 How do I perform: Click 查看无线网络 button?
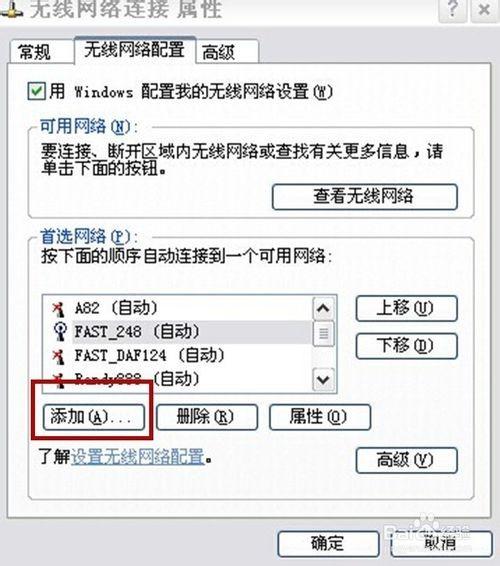[365, 197]
